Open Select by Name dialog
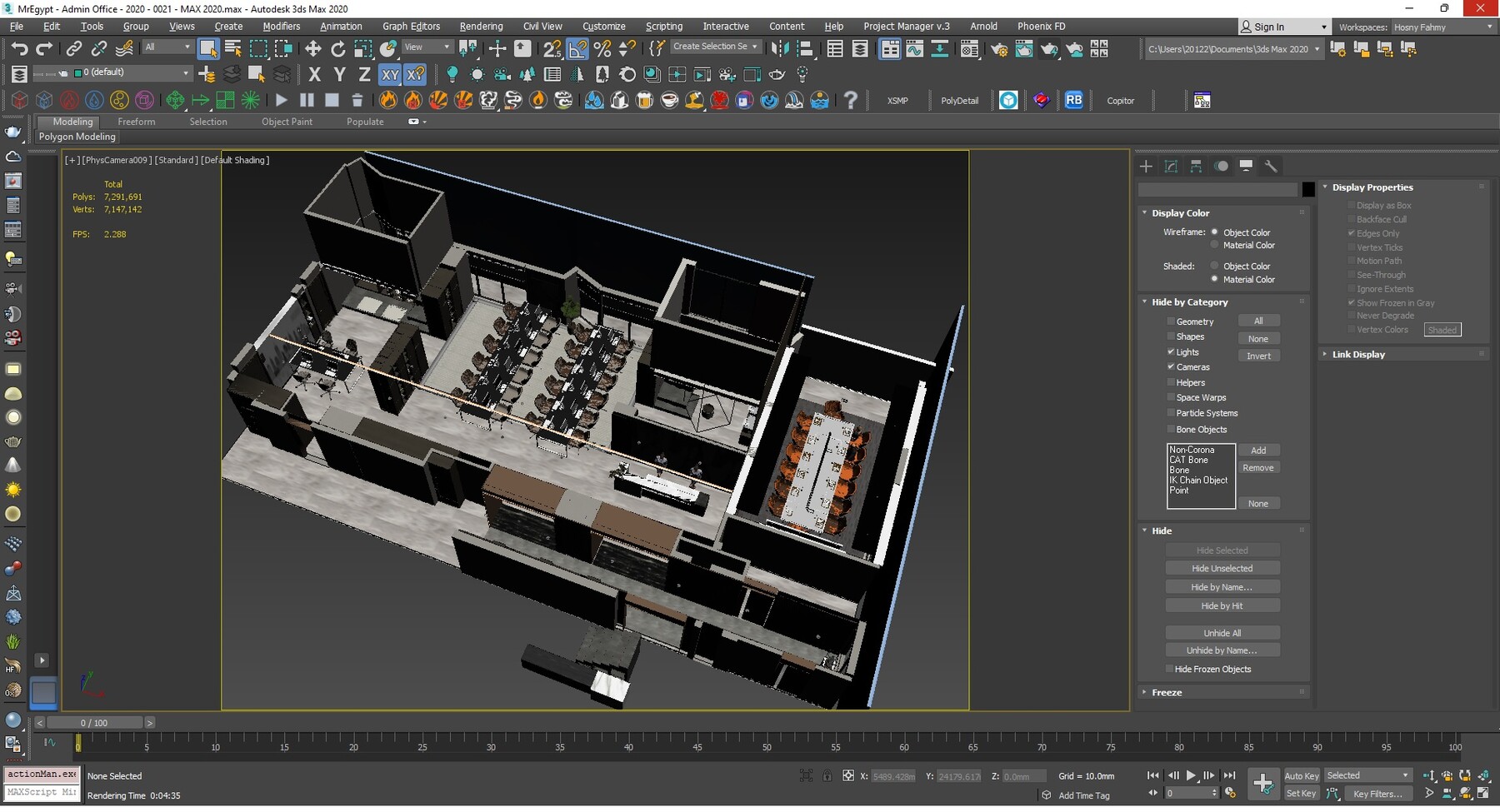The height and width of the screenshot is (812, 1500). click(x=232, y=47)
